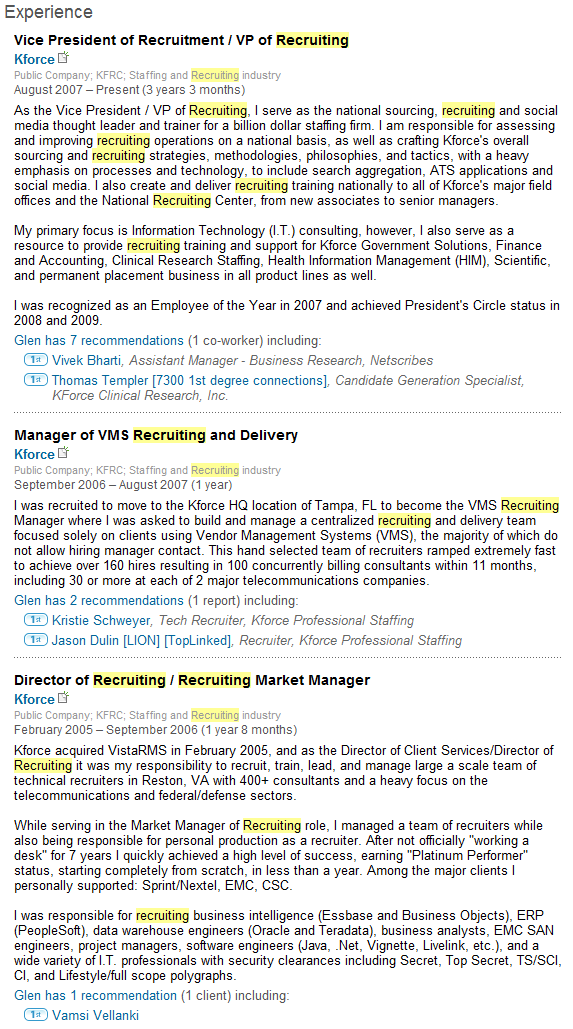Open the Kforce link under Director of Recruiting

34,699
